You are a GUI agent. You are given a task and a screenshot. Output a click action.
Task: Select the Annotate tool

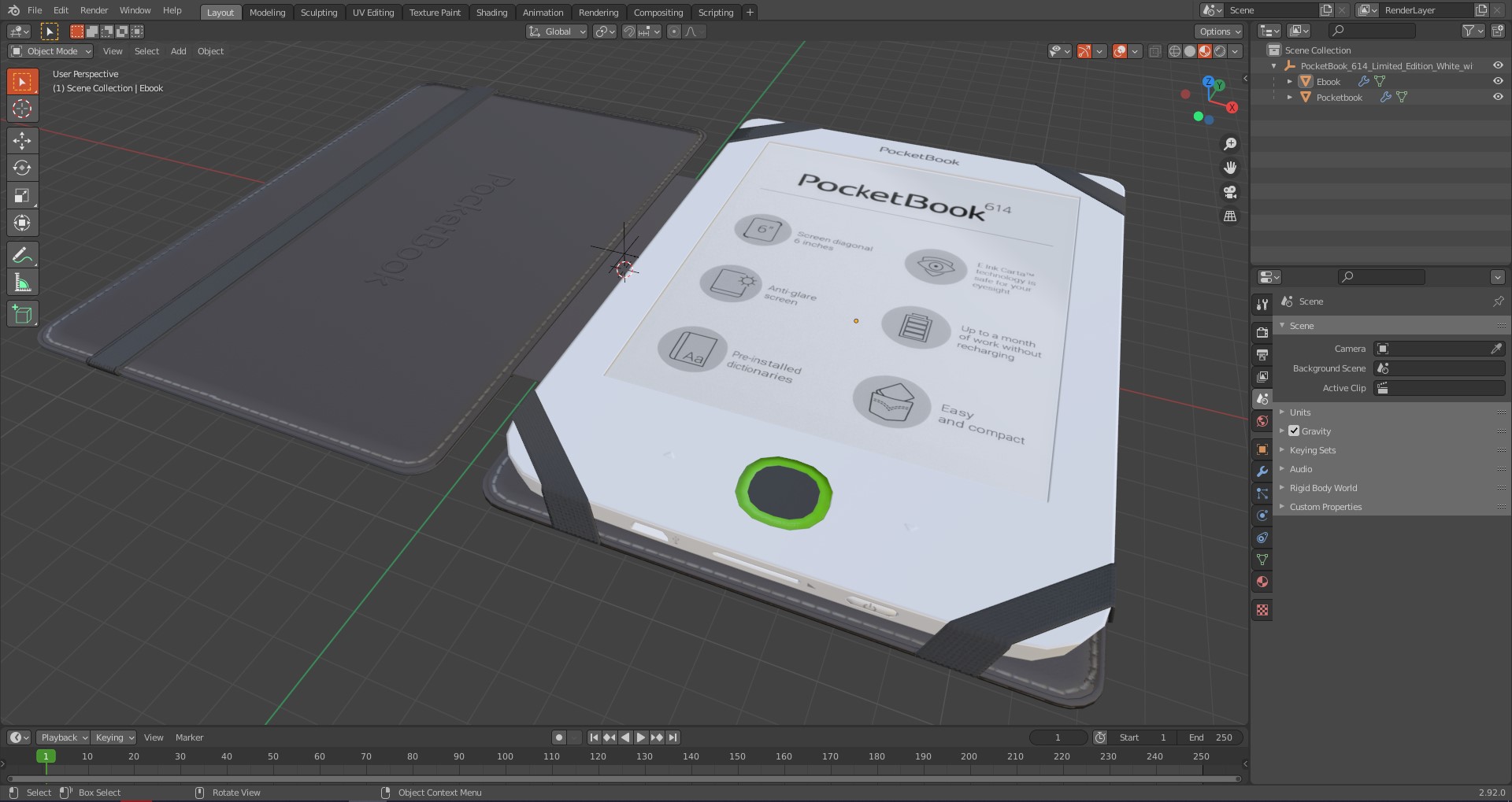[22, 255]
